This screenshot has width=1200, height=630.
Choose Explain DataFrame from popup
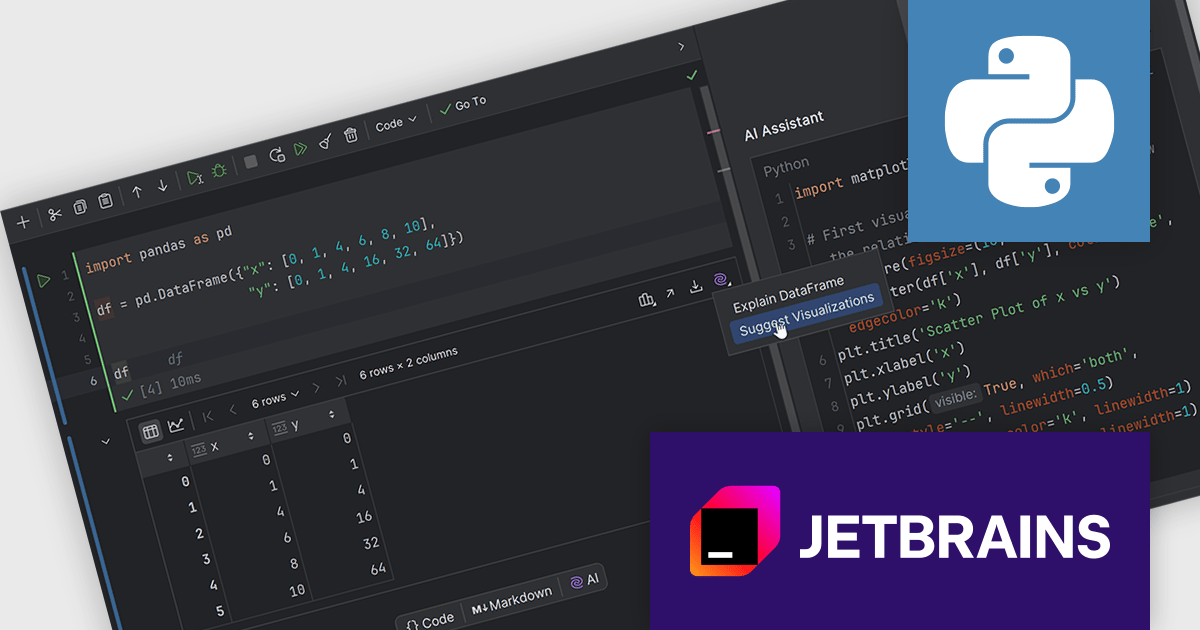click(789, 295)
